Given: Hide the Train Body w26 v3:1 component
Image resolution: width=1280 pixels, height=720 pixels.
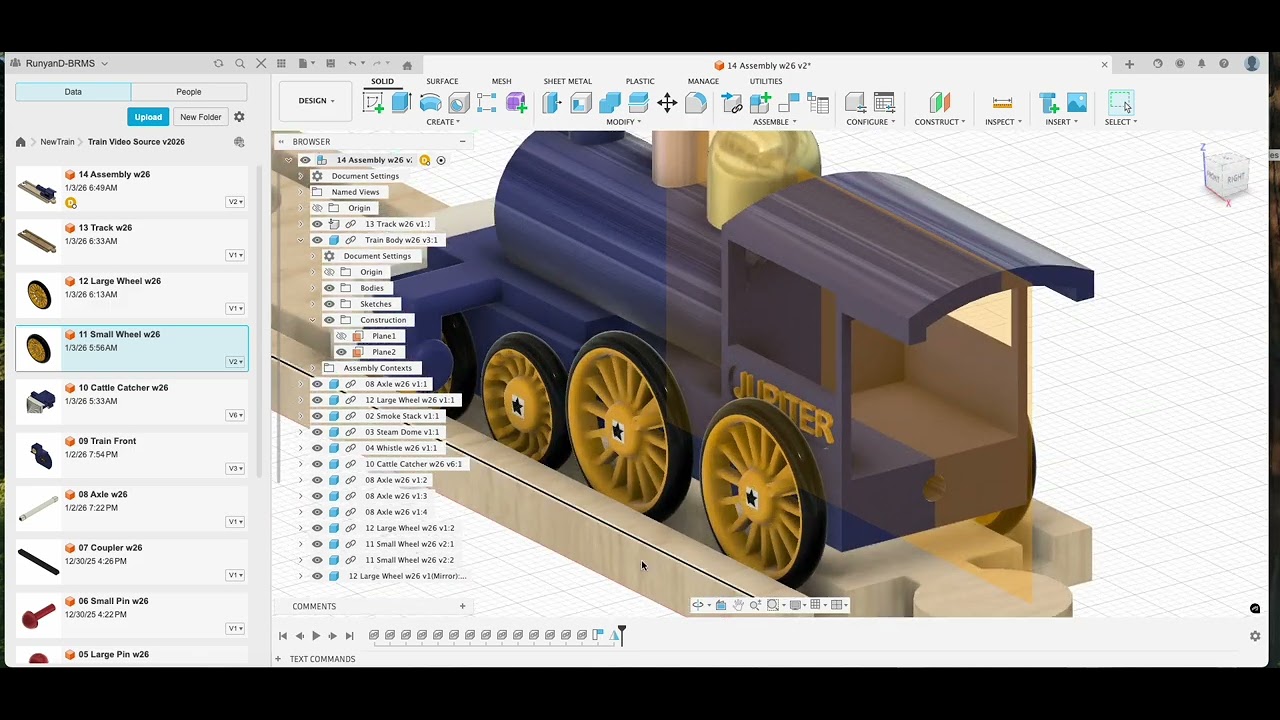Looking at the screenshot, I should pyautogui.click(x=317, y=240).
